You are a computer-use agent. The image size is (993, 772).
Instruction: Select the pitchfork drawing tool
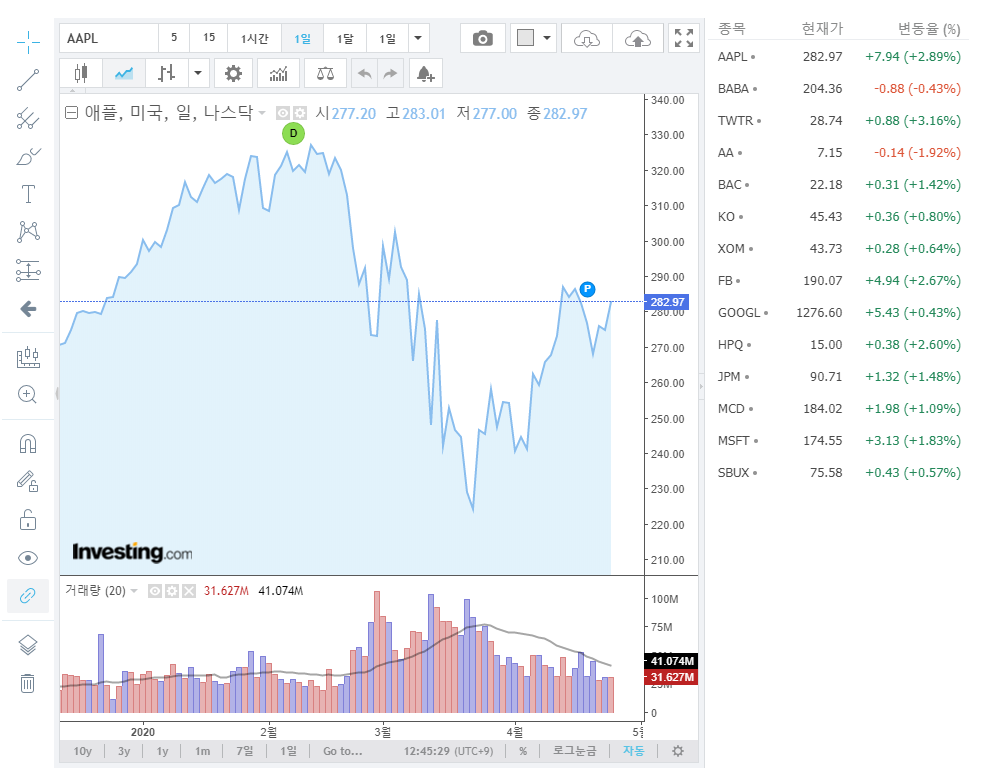pyautogui.click(x=28, y=118)
